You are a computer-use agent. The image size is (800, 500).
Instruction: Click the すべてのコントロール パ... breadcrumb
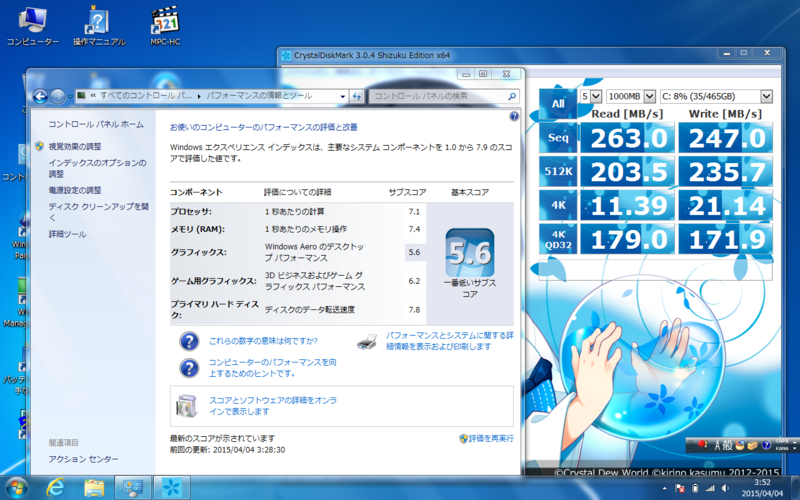pos(146,96)
